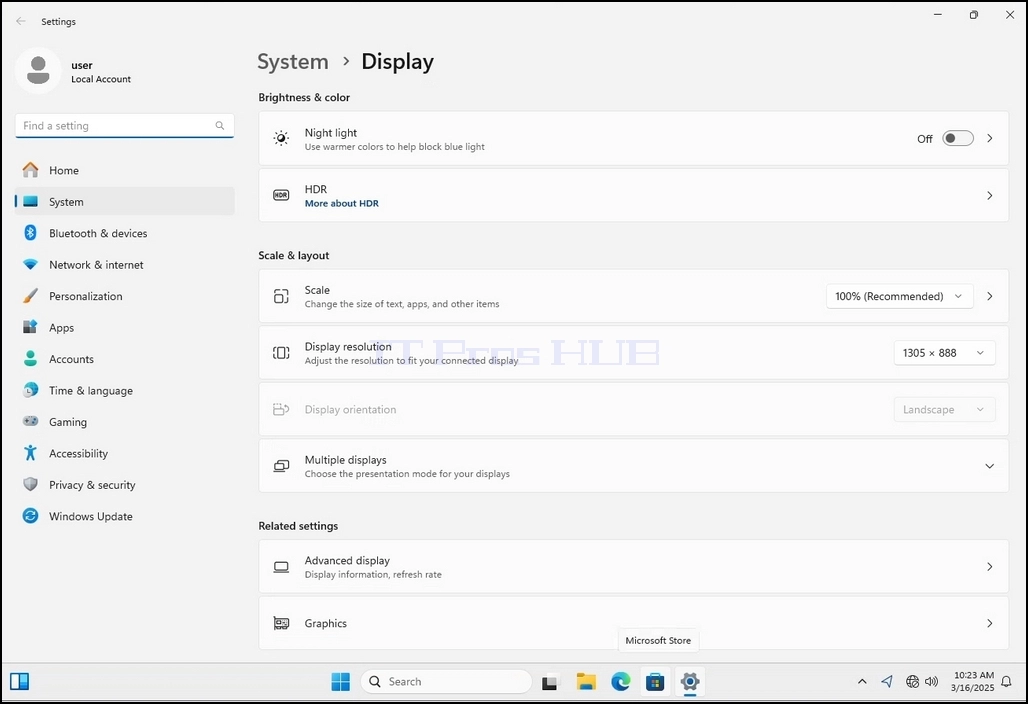Click the Settings gear on the taskbar
This screenshot has height=704, width=1028.
pos(690,682)
